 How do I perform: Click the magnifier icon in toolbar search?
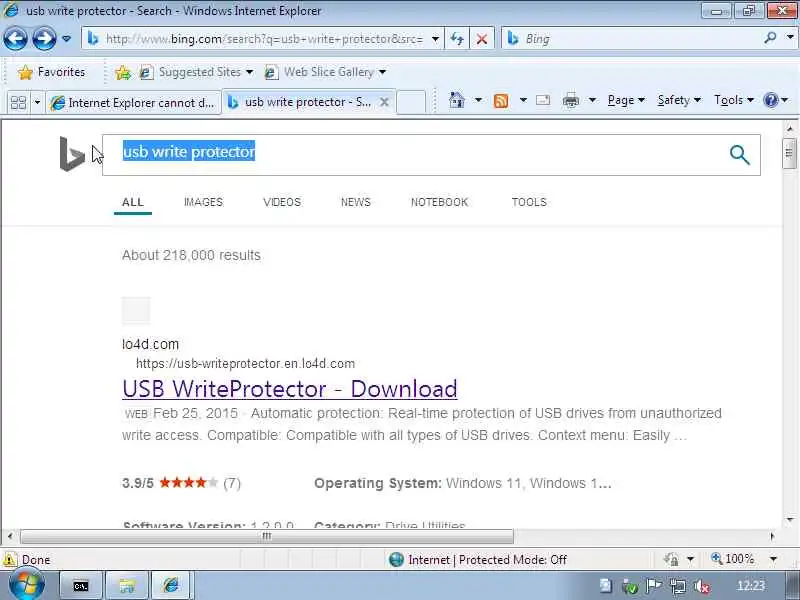[770, 37]
